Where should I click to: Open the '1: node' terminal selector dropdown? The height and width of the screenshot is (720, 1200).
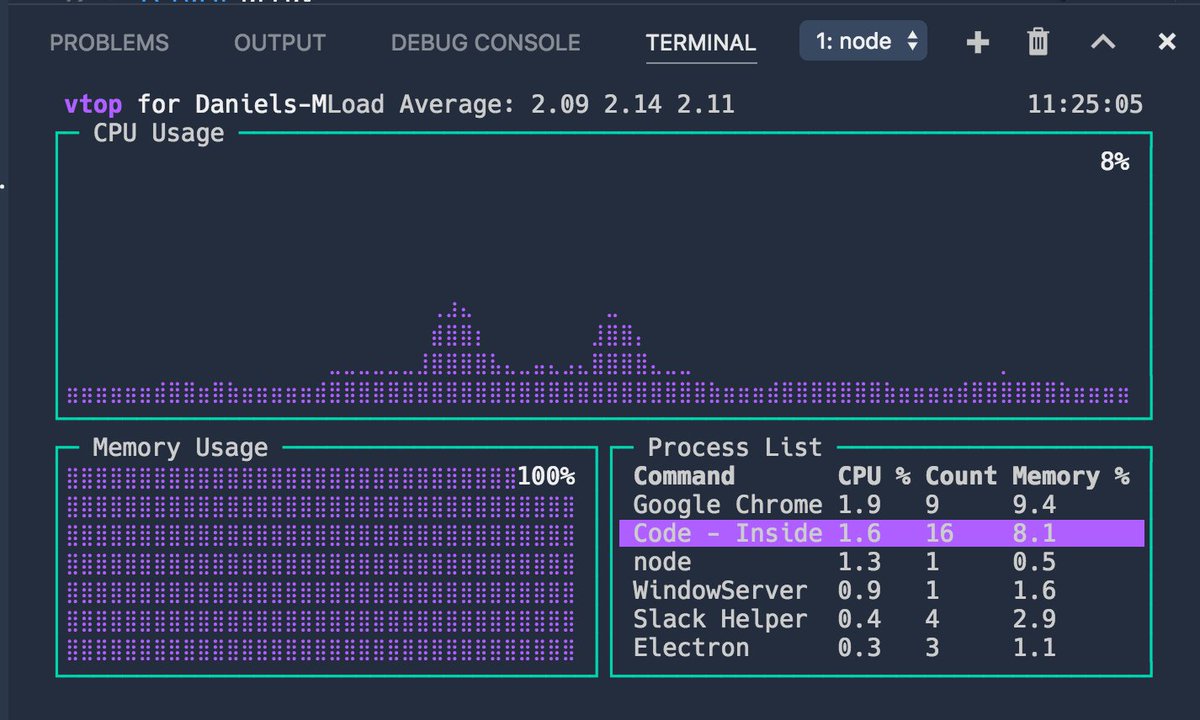pos(864,41)
